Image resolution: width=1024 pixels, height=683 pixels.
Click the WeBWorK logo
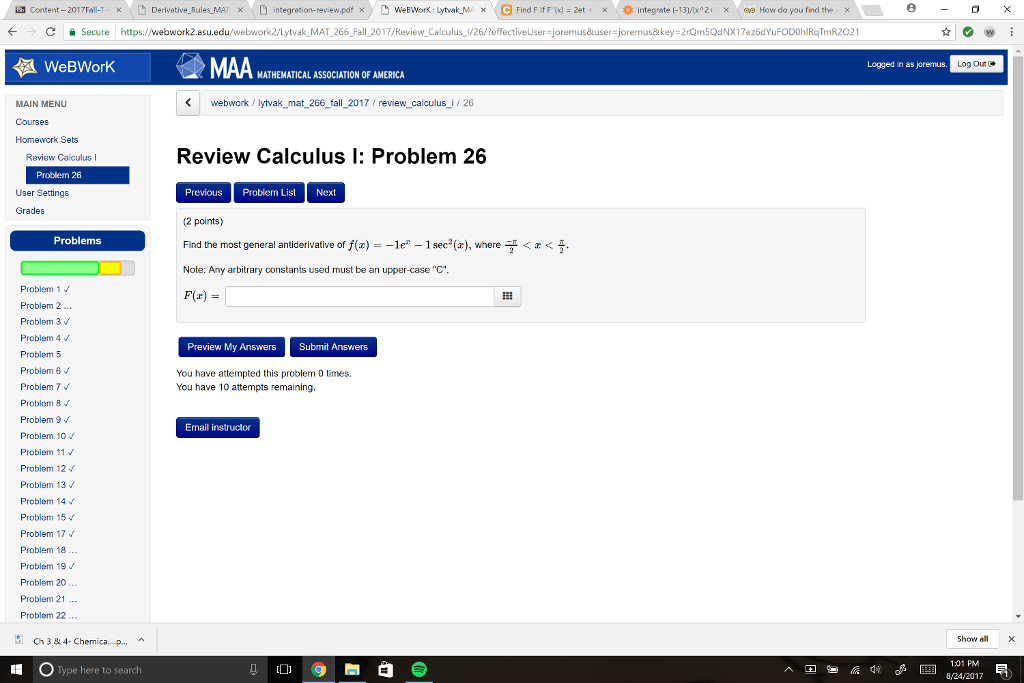[78, 67]
